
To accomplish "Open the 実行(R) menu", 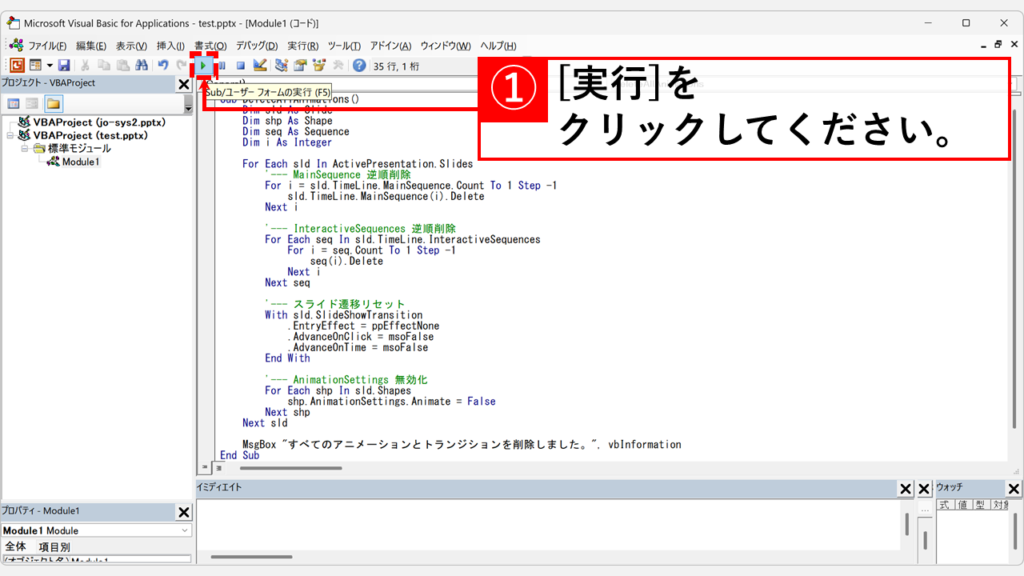I will pos(303,46).
